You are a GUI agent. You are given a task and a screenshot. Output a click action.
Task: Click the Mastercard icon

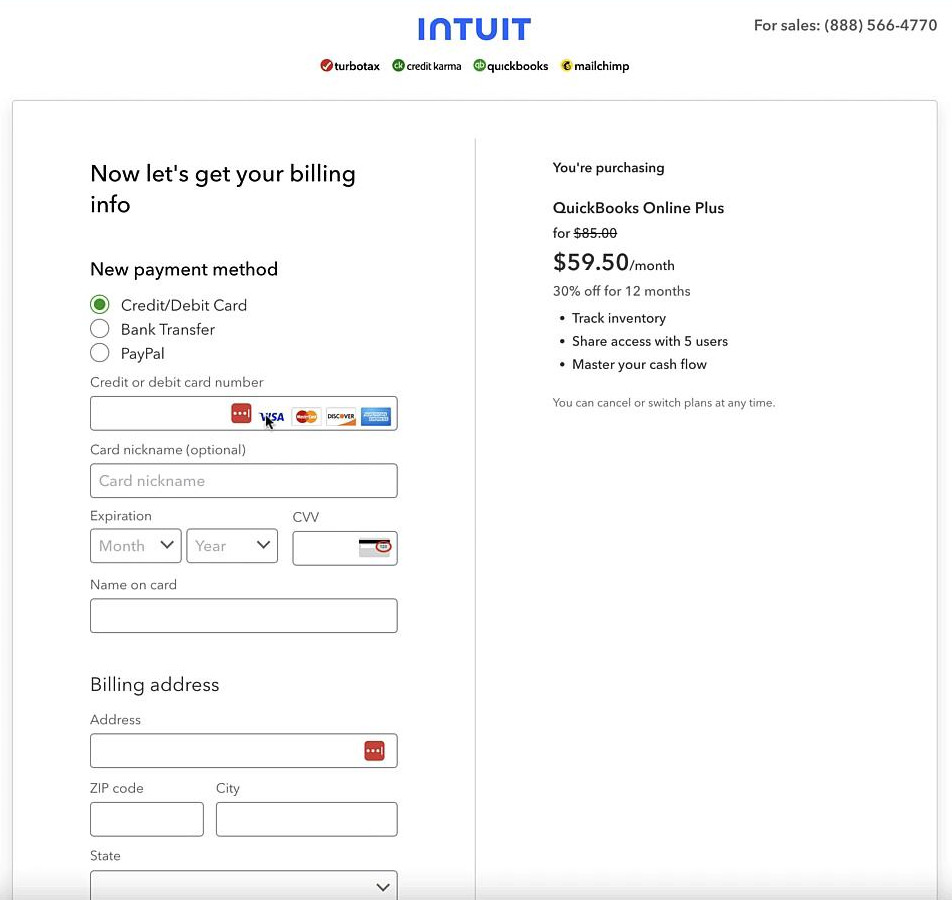pyautogui.click(x=306, y=417)
